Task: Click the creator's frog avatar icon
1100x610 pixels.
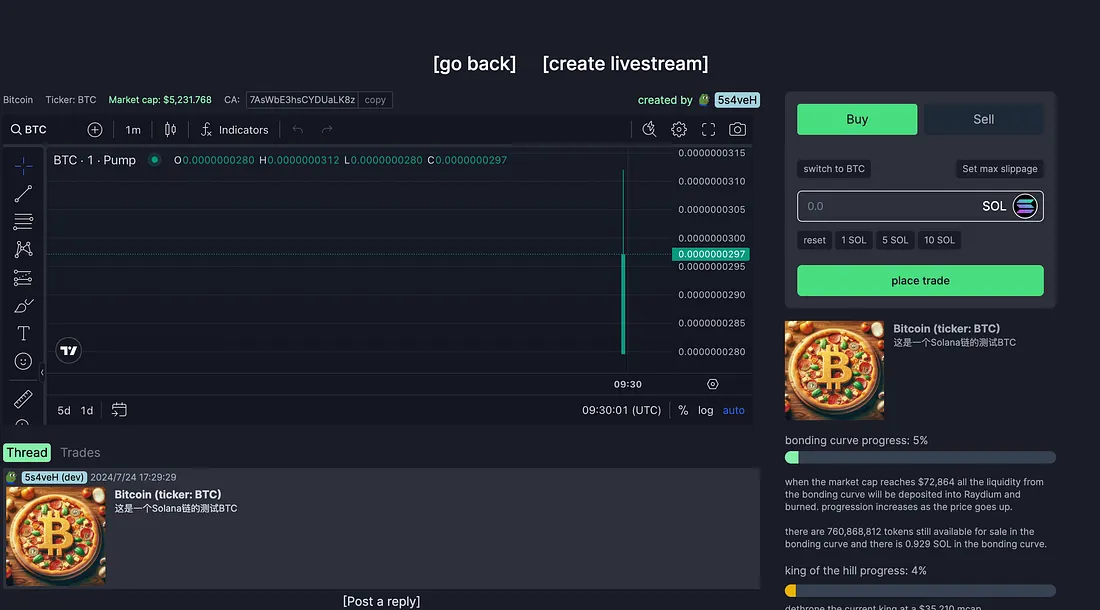Action: coord(704,100)
